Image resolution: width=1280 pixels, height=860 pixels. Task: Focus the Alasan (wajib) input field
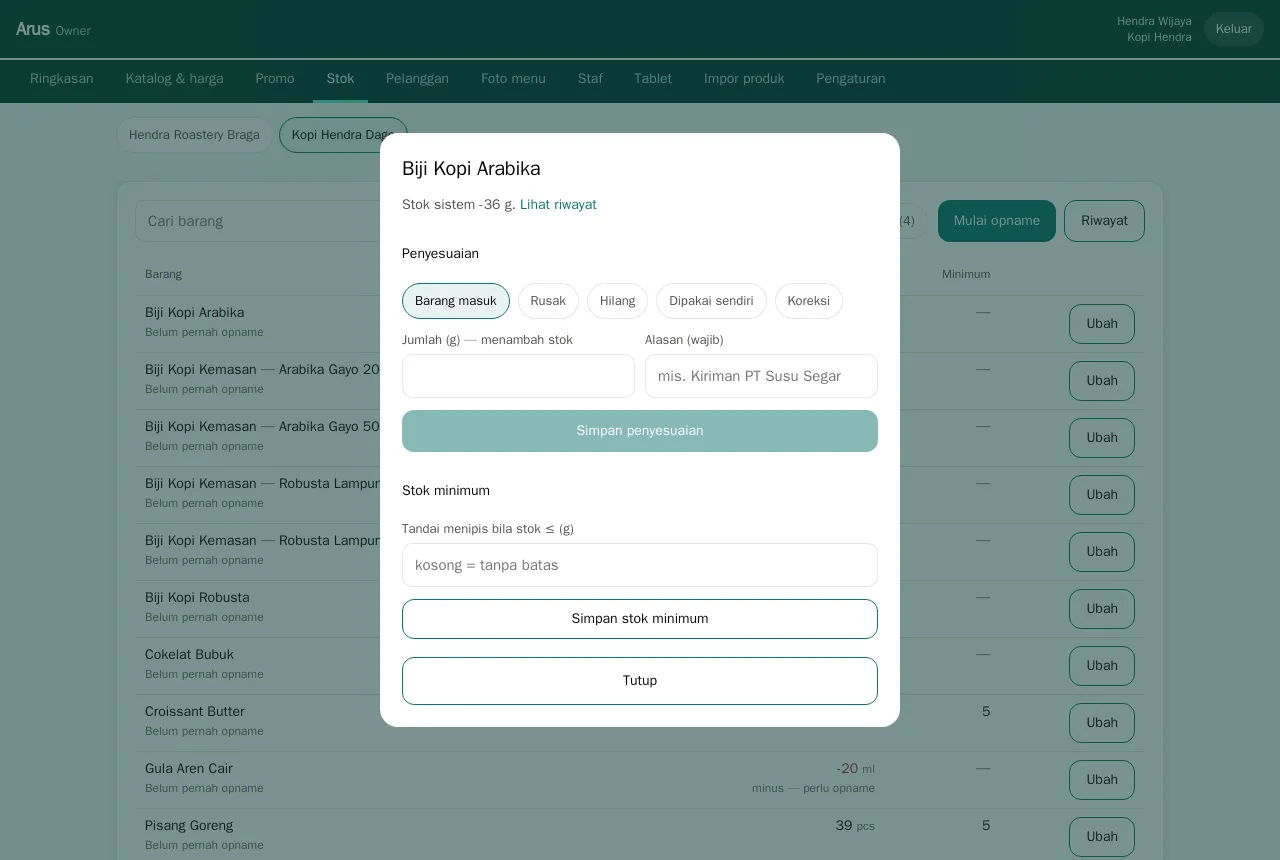pyautogui.click(x=761, y=376)
